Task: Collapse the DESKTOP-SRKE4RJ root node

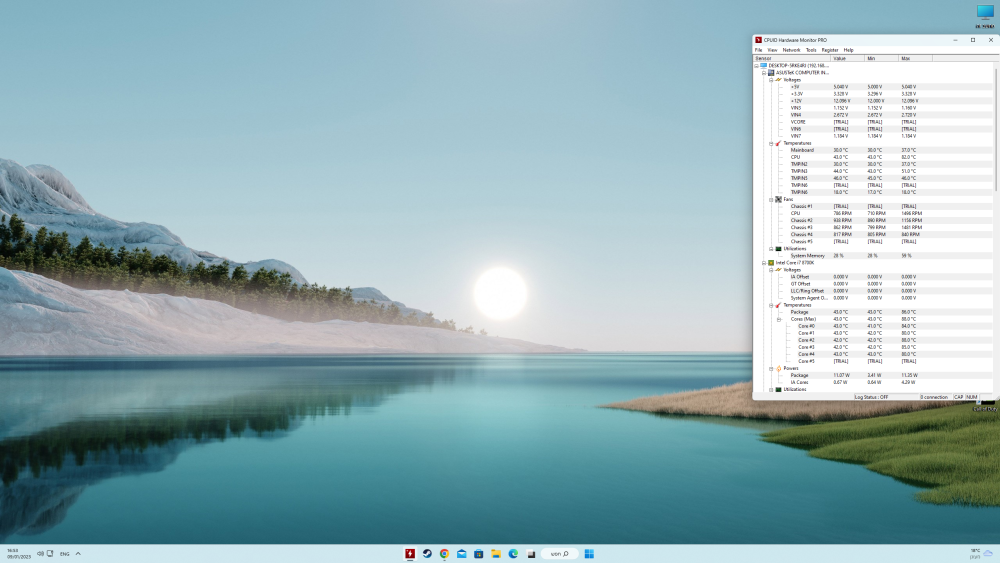Action: pos(756,66)
